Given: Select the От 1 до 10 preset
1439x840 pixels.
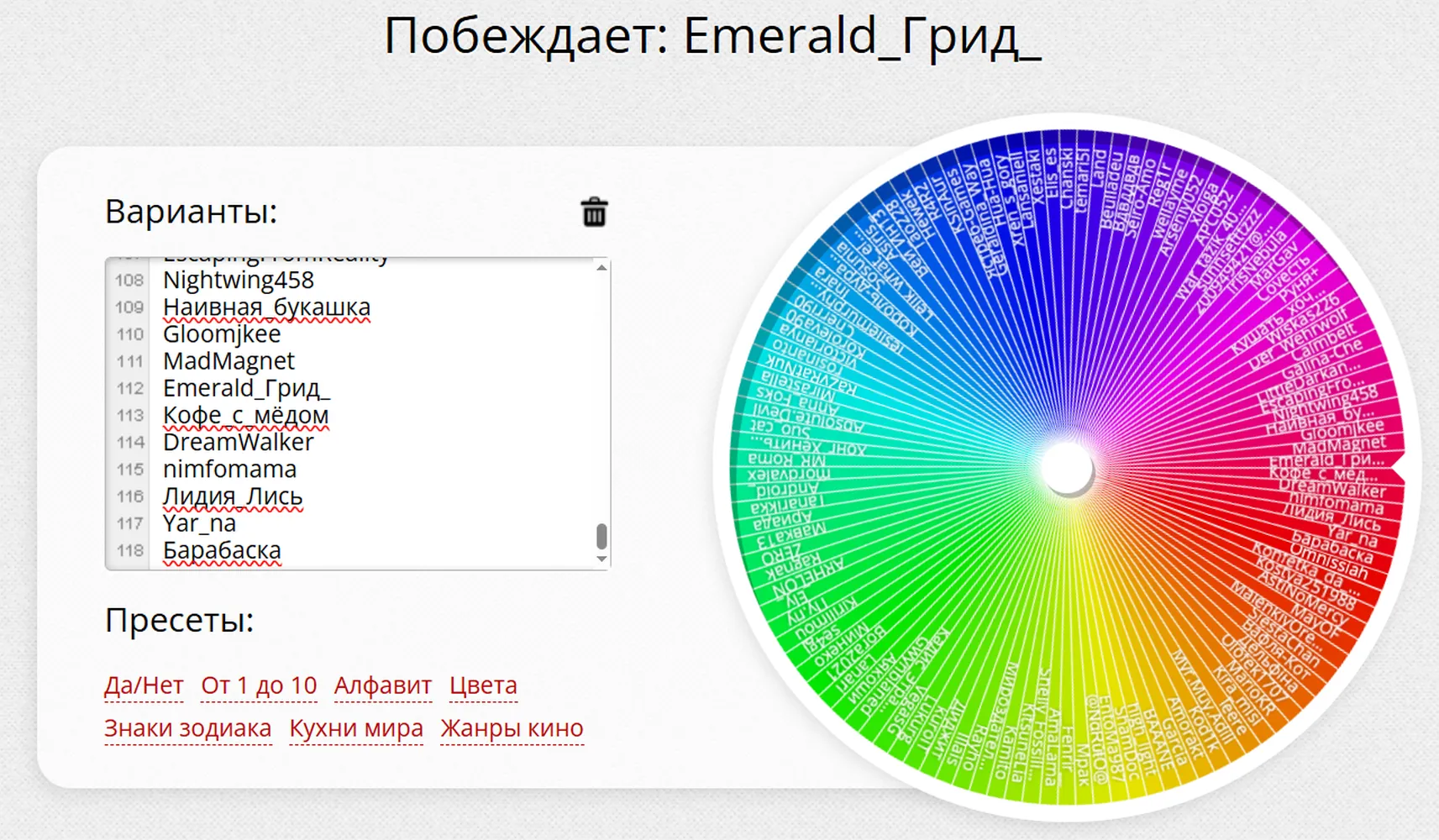Looking at the screenshot, I should 259,685.
